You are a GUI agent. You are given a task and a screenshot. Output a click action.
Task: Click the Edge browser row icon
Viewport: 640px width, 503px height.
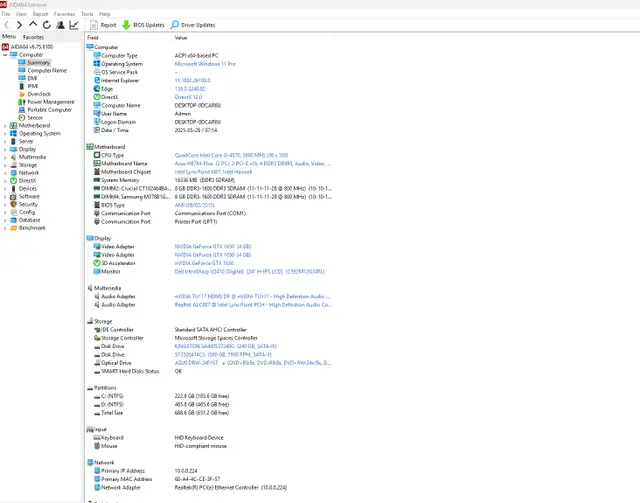tap(97, 89)
